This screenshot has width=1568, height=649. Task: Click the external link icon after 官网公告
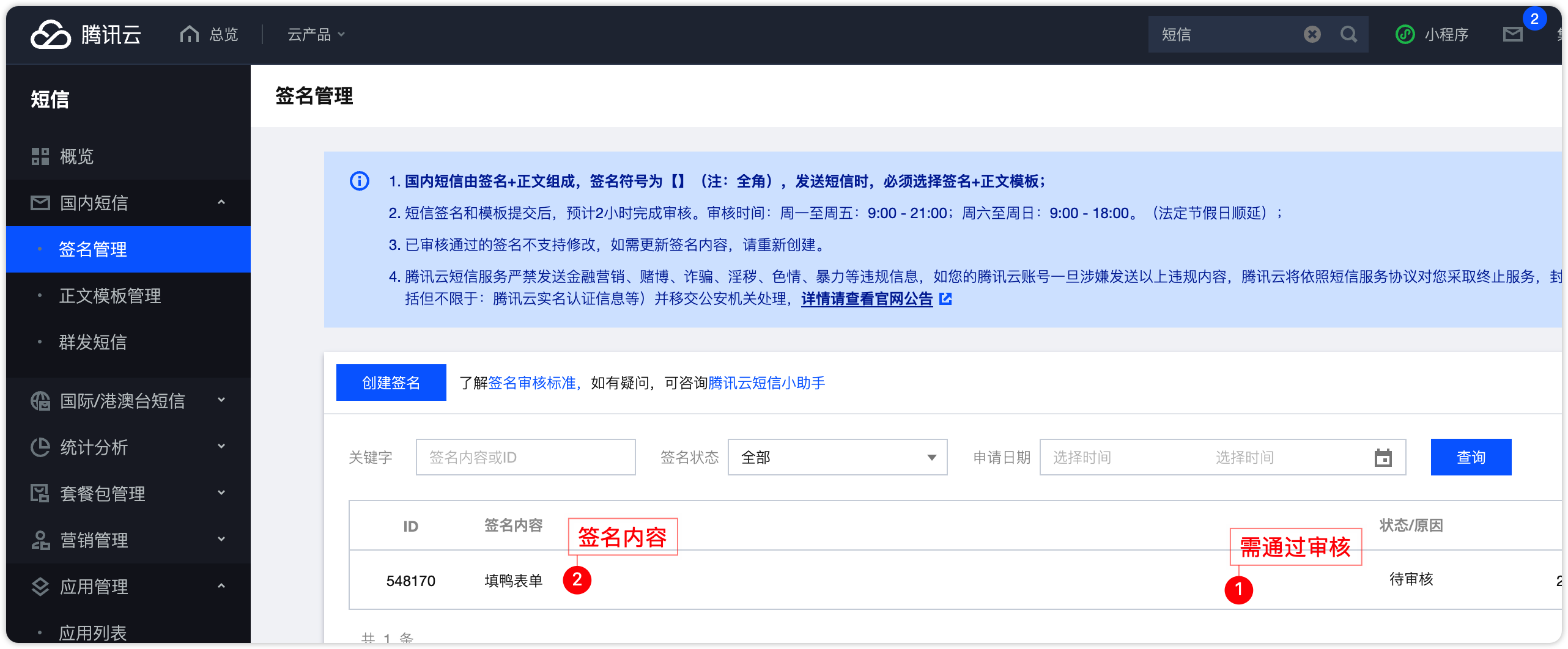[x=945, y=299]
